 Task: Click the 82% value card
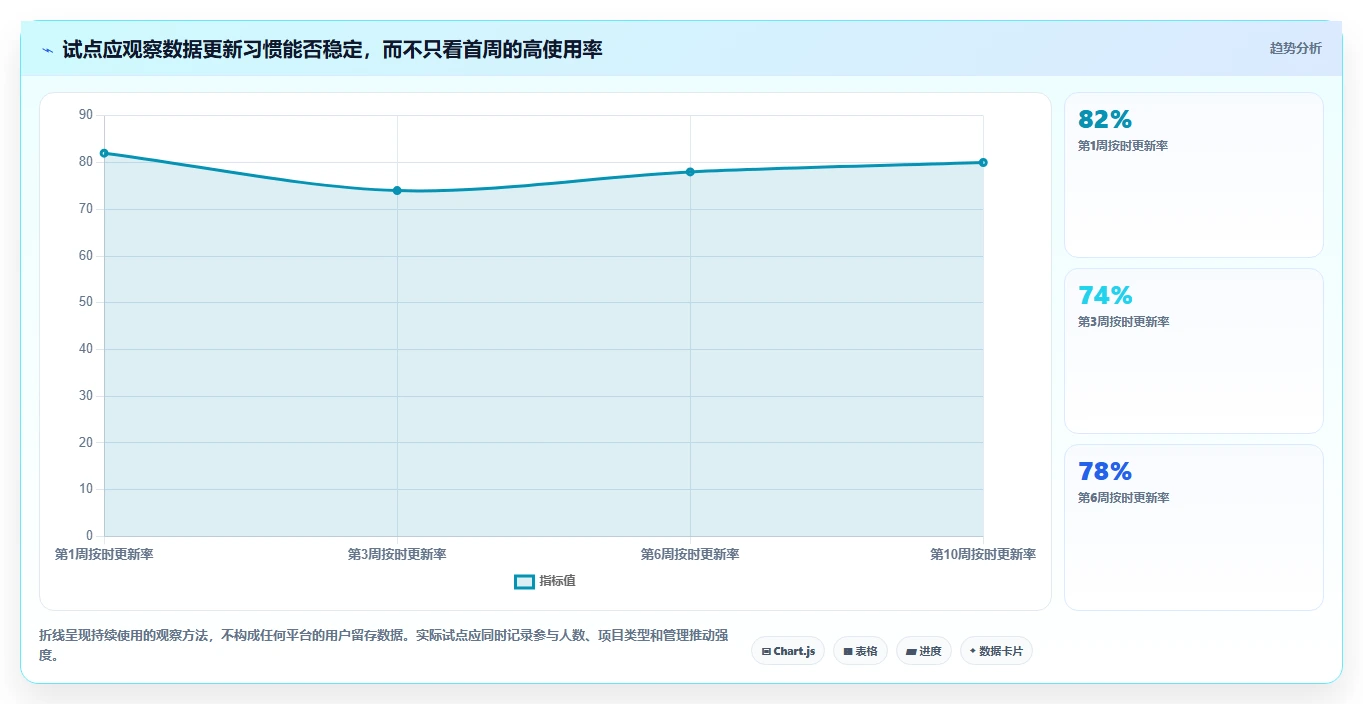(x=1194, y=175)
